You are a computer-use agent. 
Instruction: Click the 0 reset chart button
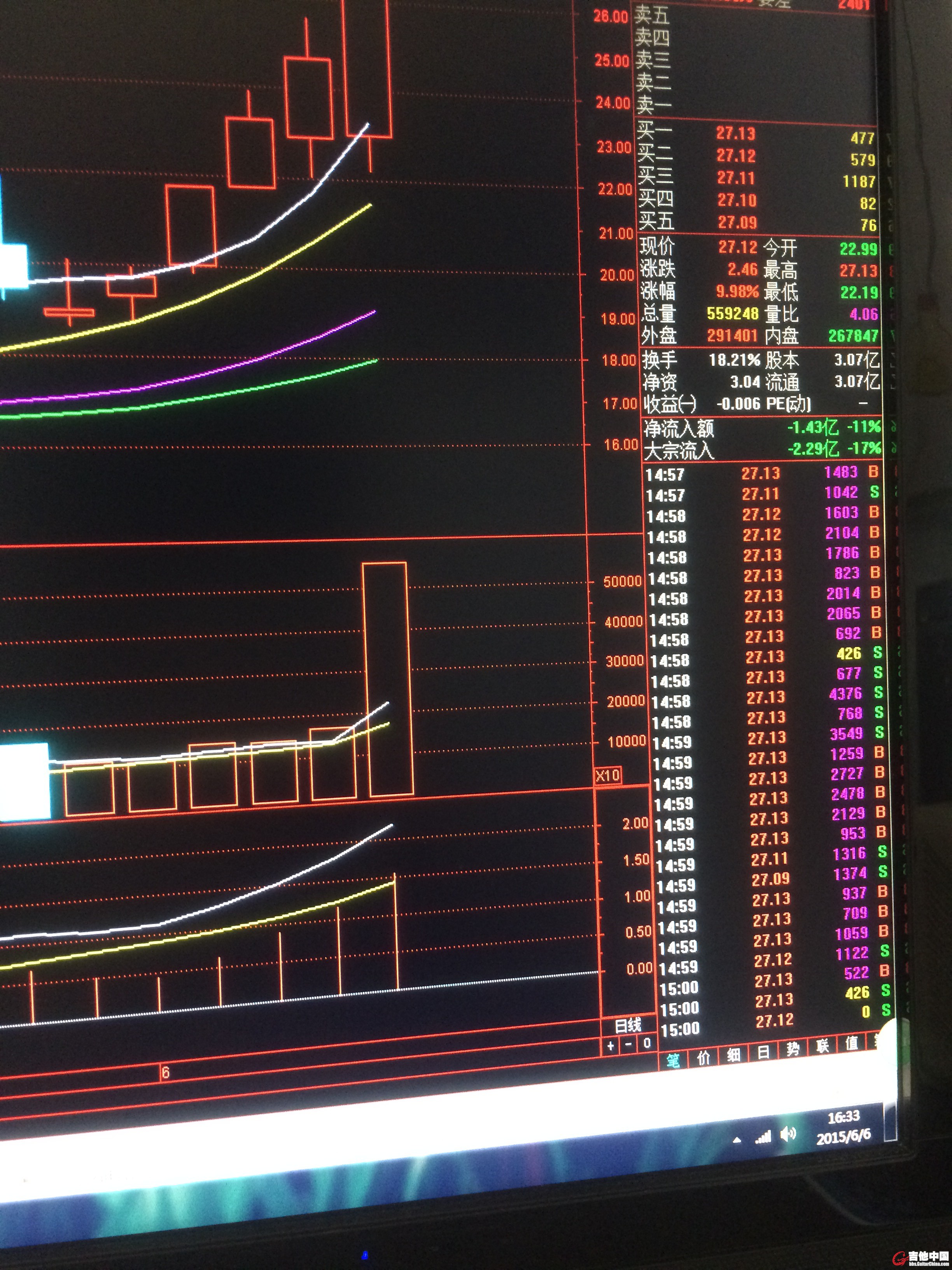(647, 1043)
